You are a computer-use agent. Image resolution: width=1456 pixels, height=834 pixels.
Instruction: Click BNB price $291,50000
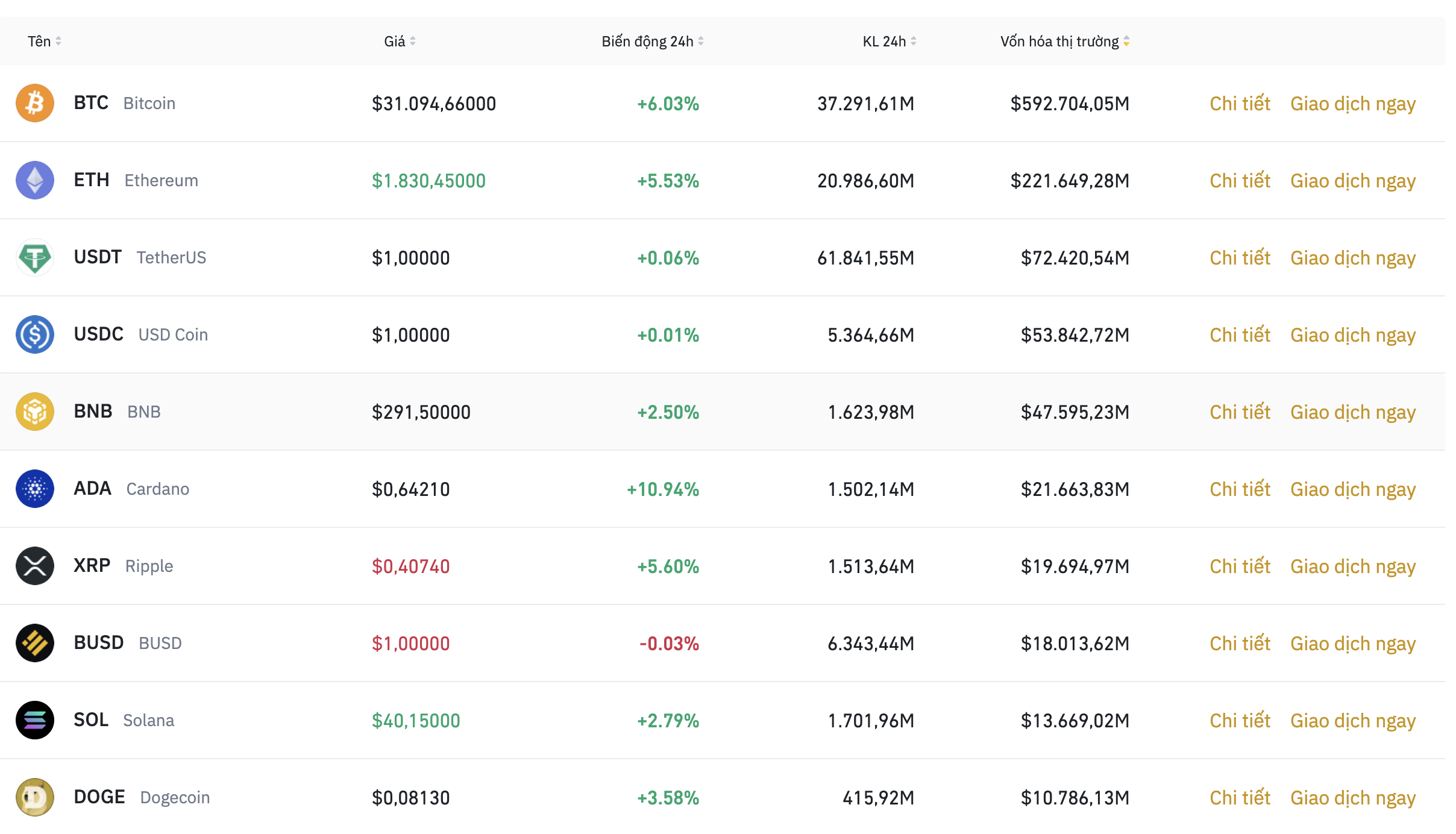click(x=421, y=412)
